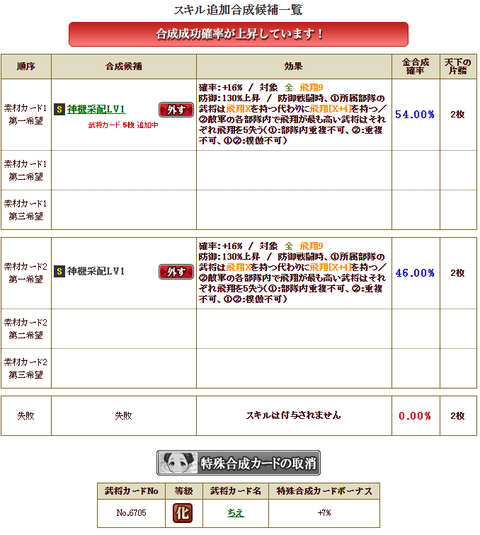Click the 2枚 value in 54.00% row
This screenshot has height=535, width=480.
pos(457,114)
